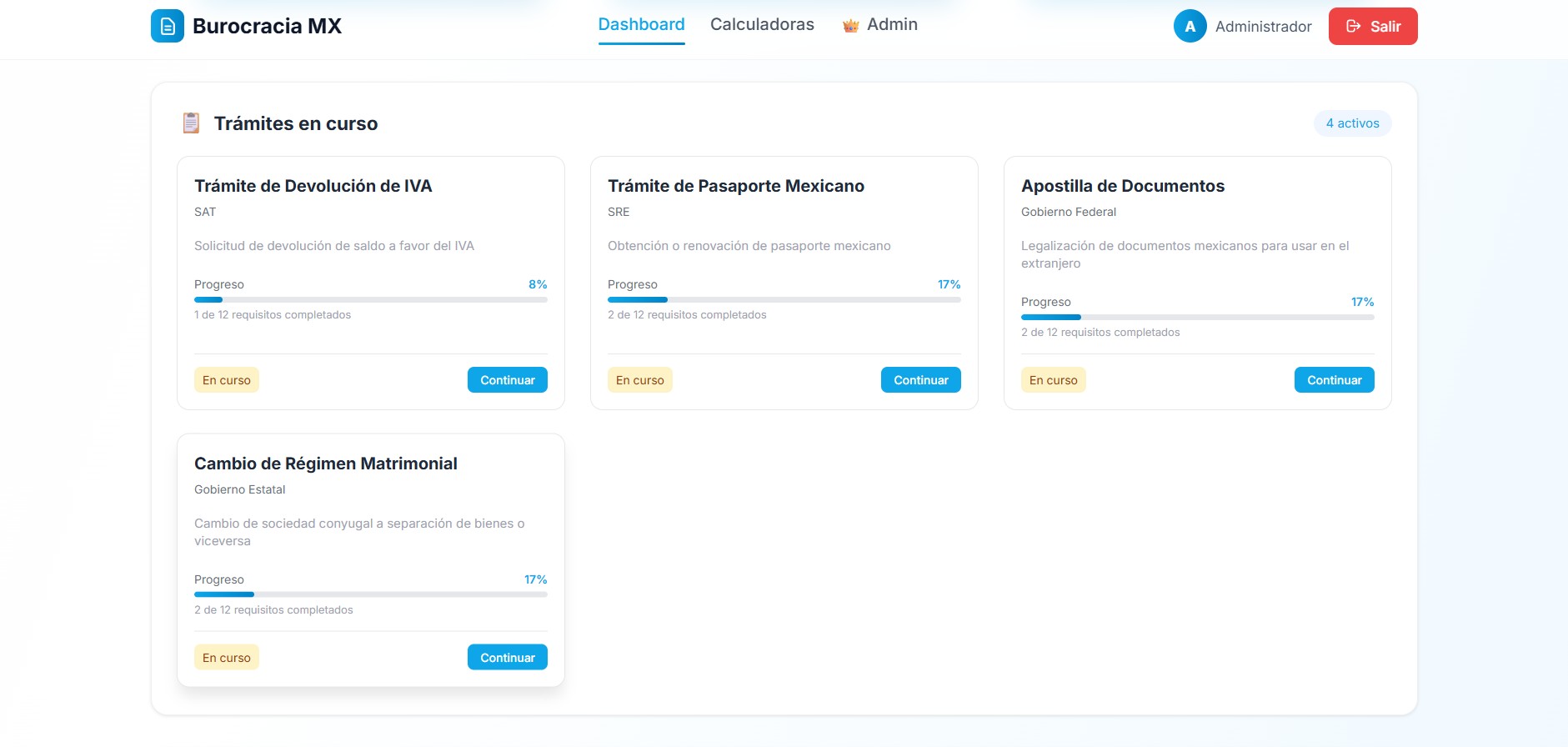This screenshot has height=747, width=1568.
Task: Log out with the Salir button
Action: [1373, 26]
